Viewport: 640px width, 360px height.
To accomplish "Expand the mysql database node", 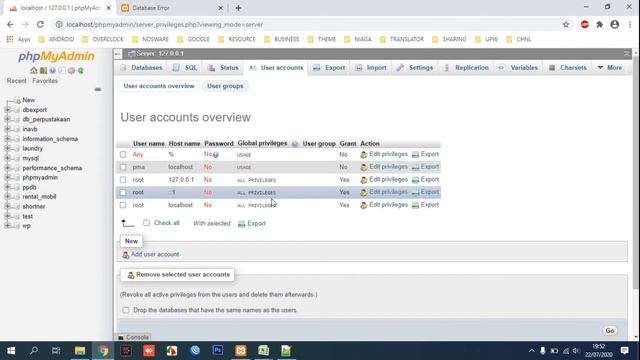I will (x=7, y=158).
